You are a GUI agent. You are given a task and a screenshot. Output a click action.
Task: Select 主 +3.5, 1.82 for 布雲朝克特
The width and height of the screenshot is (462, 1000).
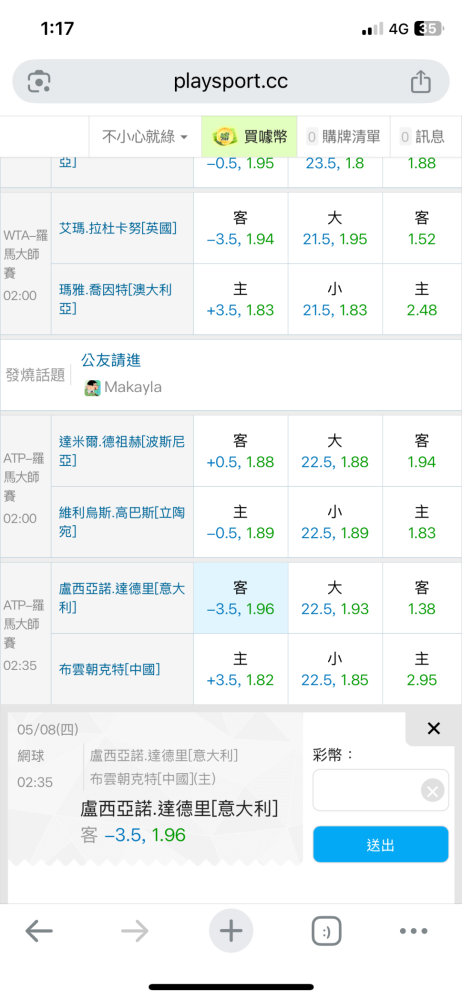point(241,669)
